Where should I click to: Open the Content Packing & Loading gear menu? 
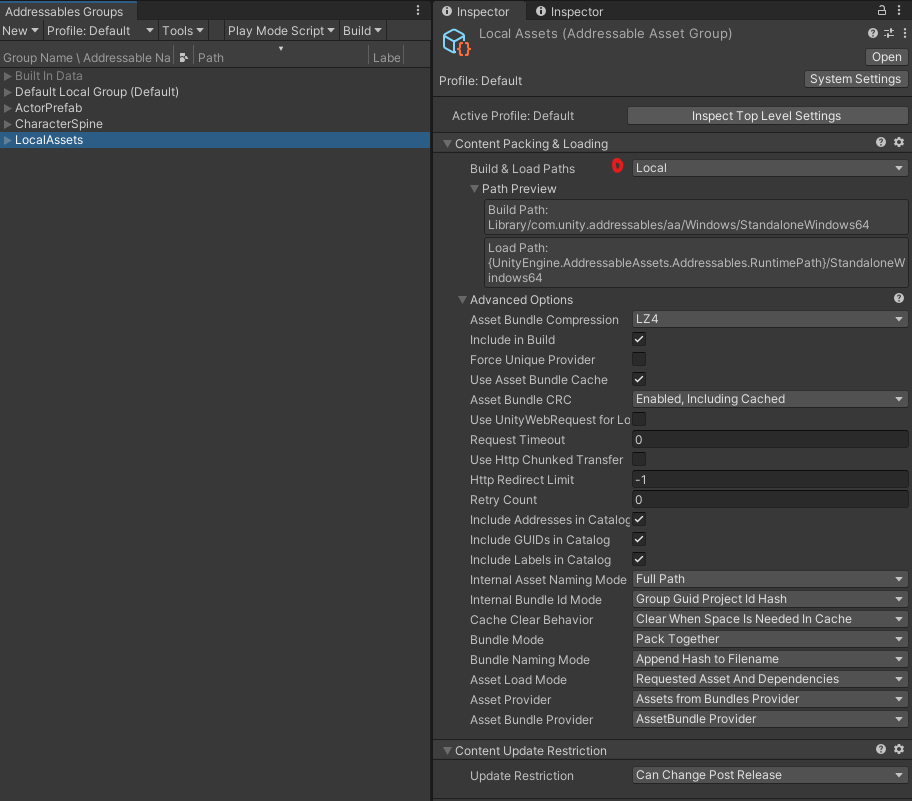click(899, 143)
